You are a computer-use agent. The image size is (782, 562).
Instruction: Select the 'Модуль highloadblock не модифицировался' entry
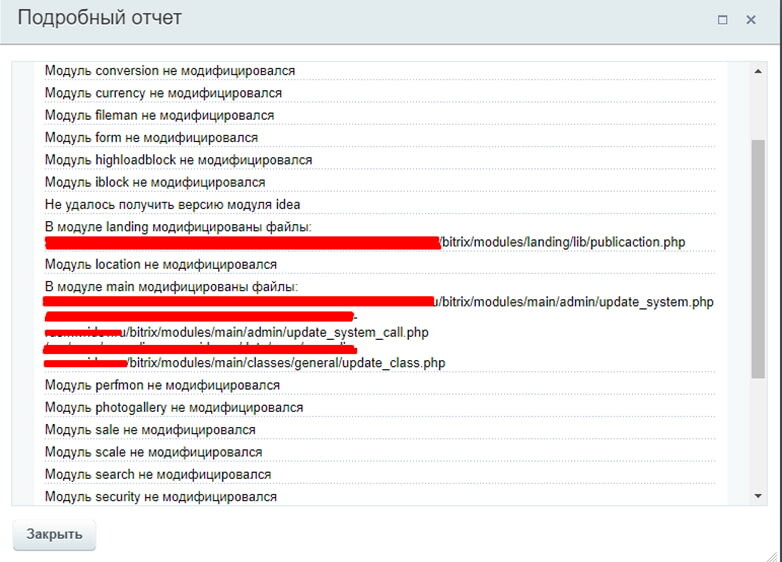pyautogui.click(x=178, y=160)
